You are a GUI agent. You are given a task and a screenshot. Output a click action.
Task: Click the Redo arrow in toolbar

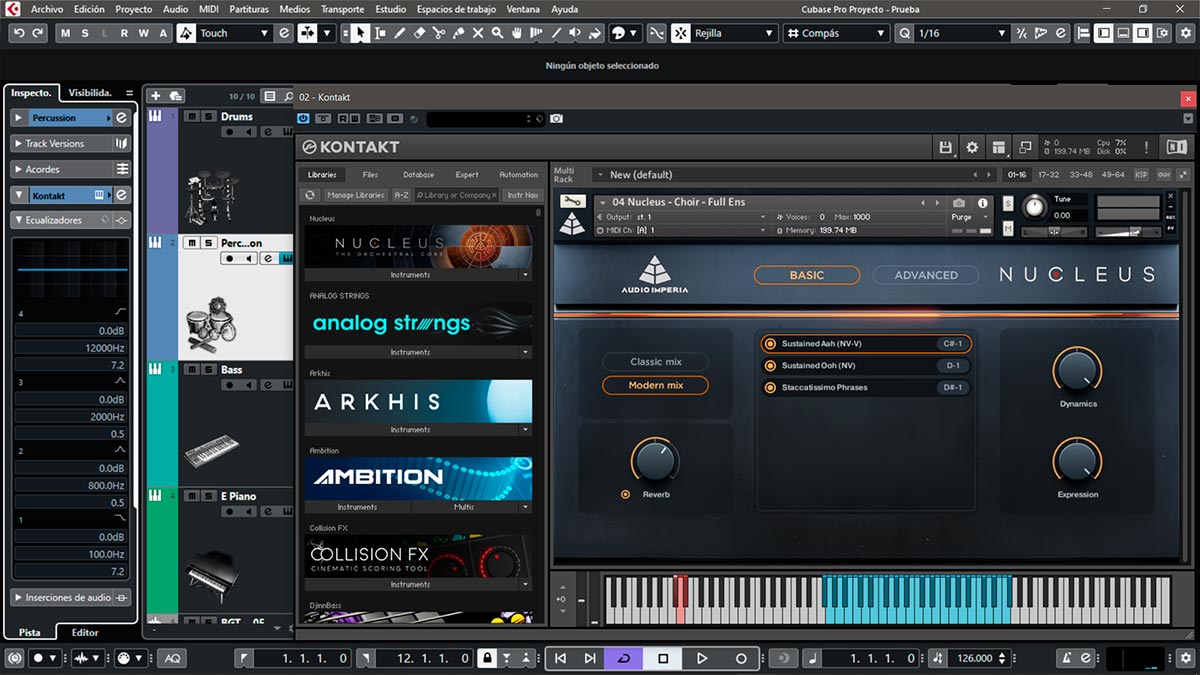tap(38, 33)
